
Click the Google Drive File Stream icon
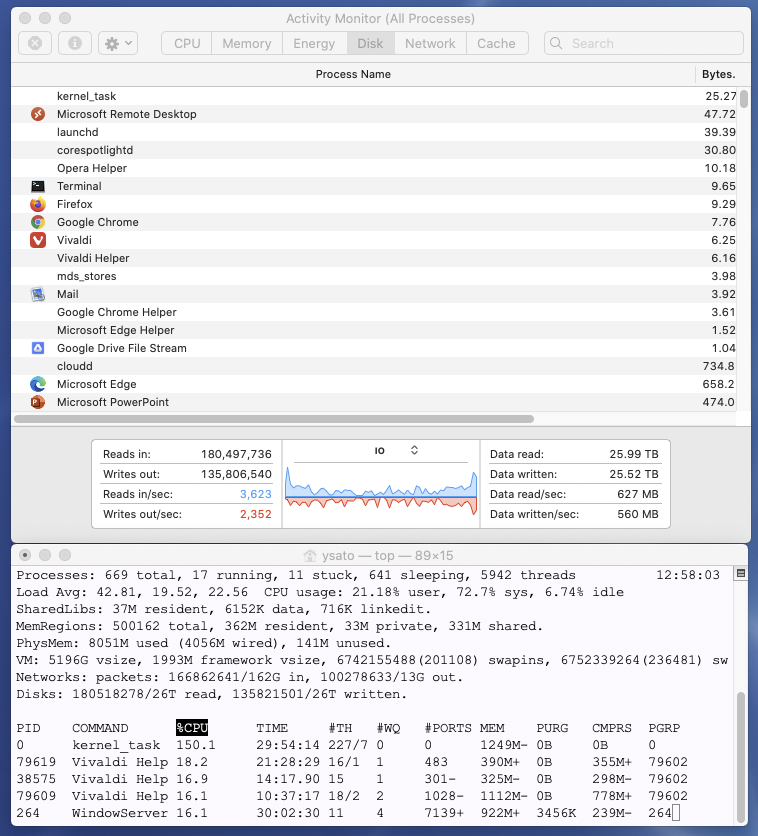click(x=38, y=348)
